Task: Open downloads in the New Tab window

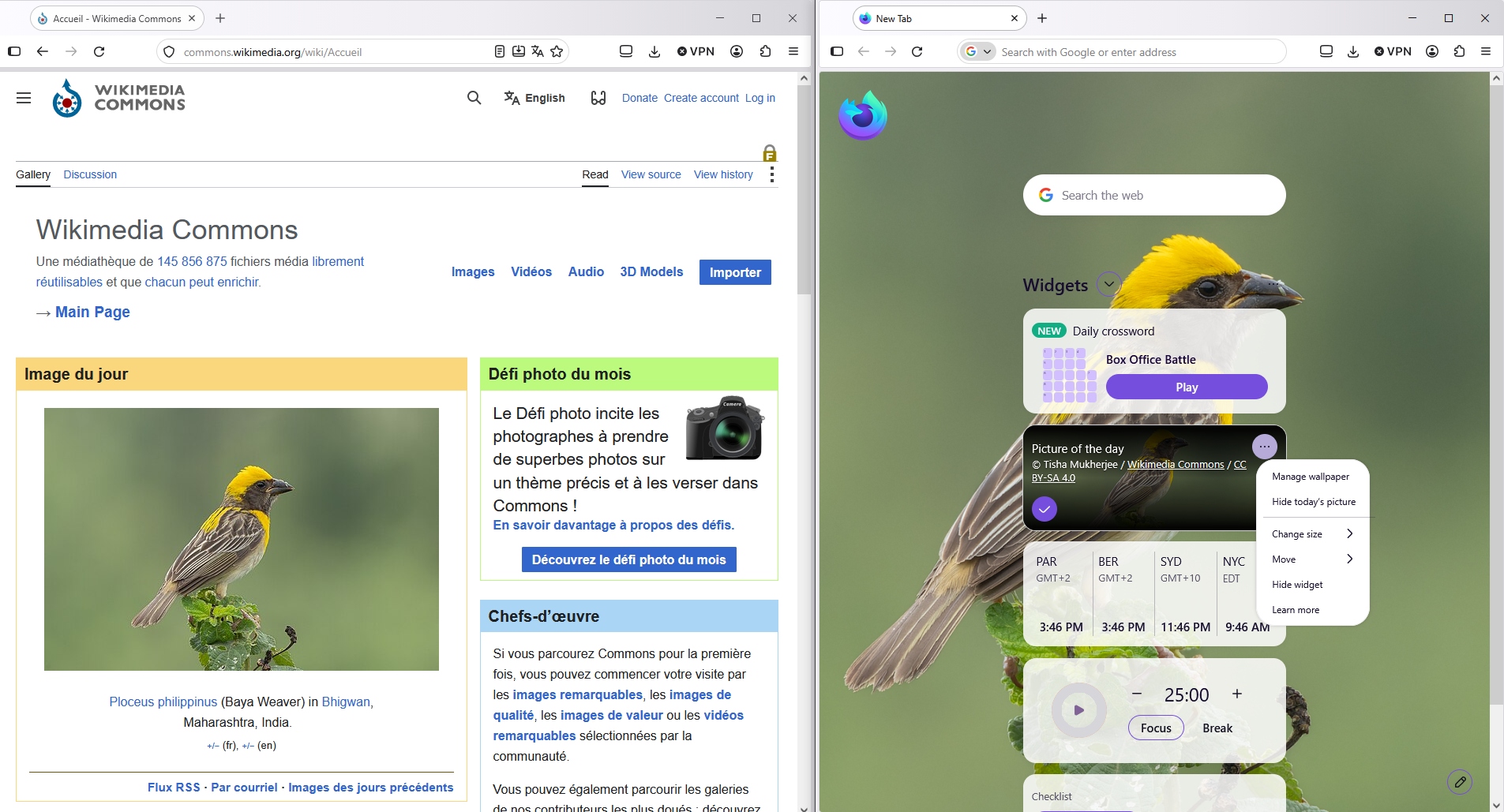Action: pos(1353,51)
